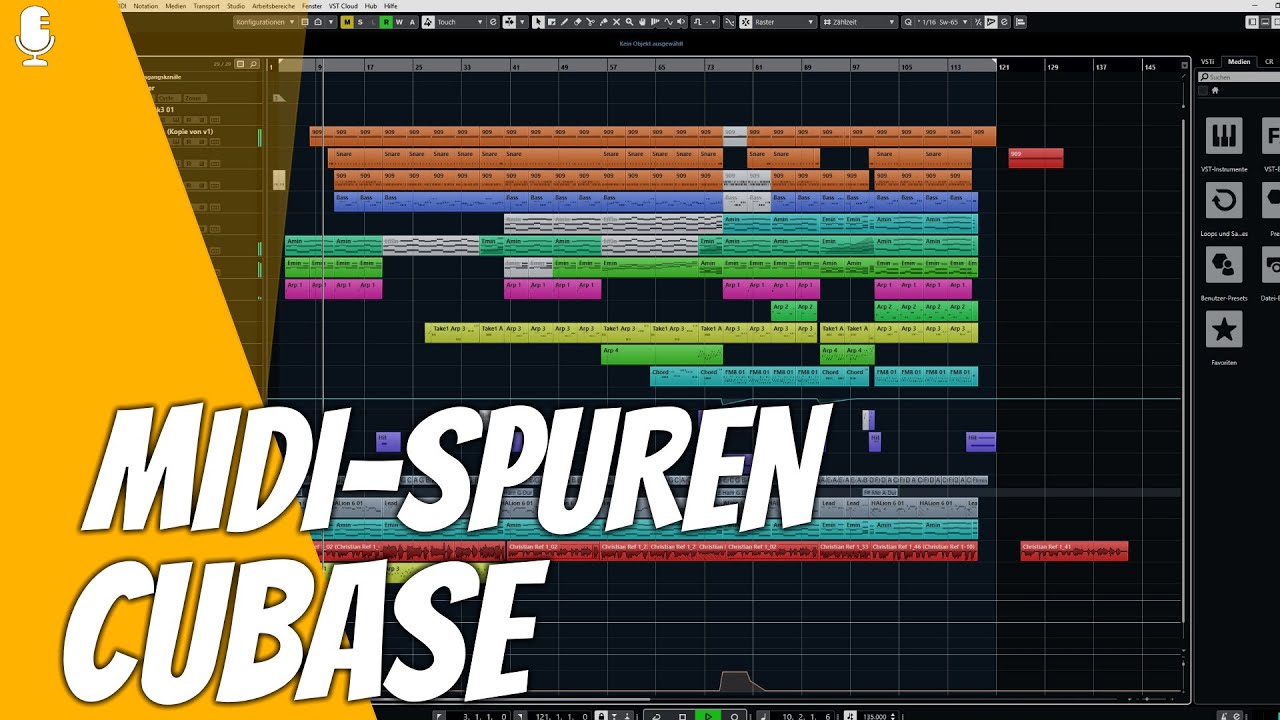Toggle the W write automation button
This screenshot has width=1280, height=720.
click(x=399, y=22)
